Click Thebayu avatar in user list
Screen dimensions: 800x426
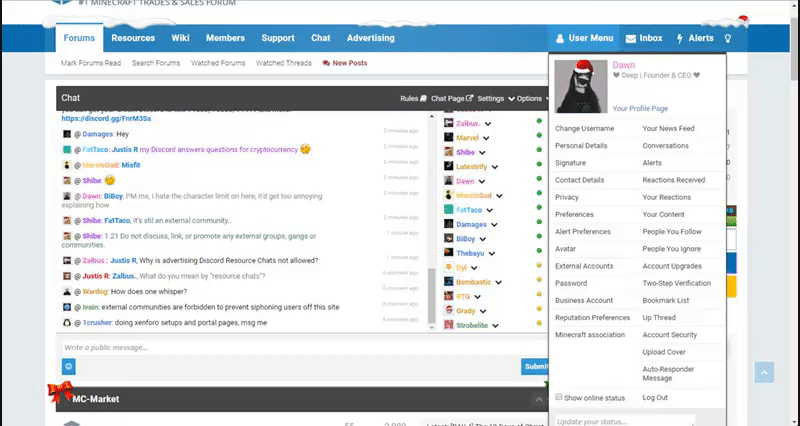click(448, 253)
